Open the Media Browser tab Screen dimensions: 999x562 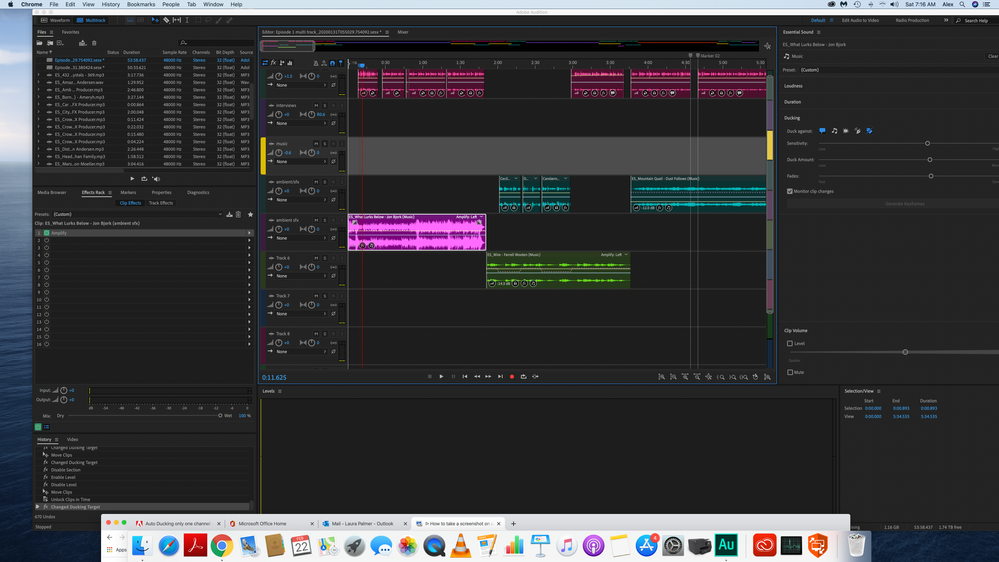click(52, 192)
